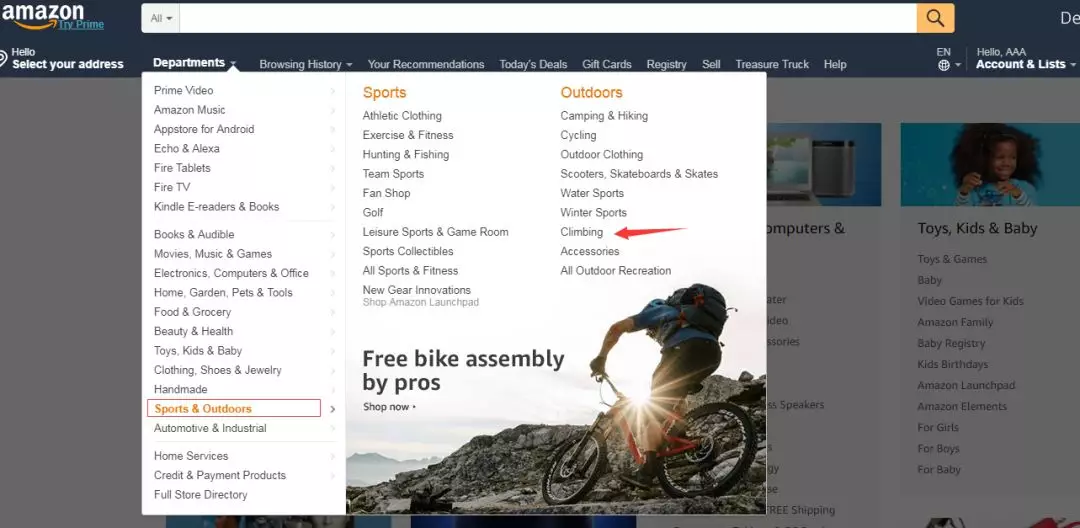The height and width of the screenshot is (528, 1080).
Task: Open Hunting & Fishing category
Action: pos(406,154)
